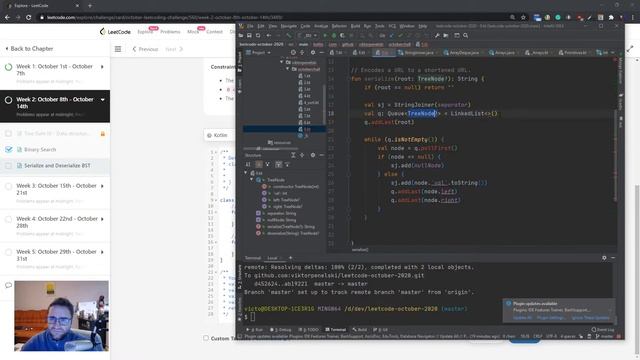The image size is (640, 360).
Task: Toggle the Week 4 completion circle
Action: (9, 219)
